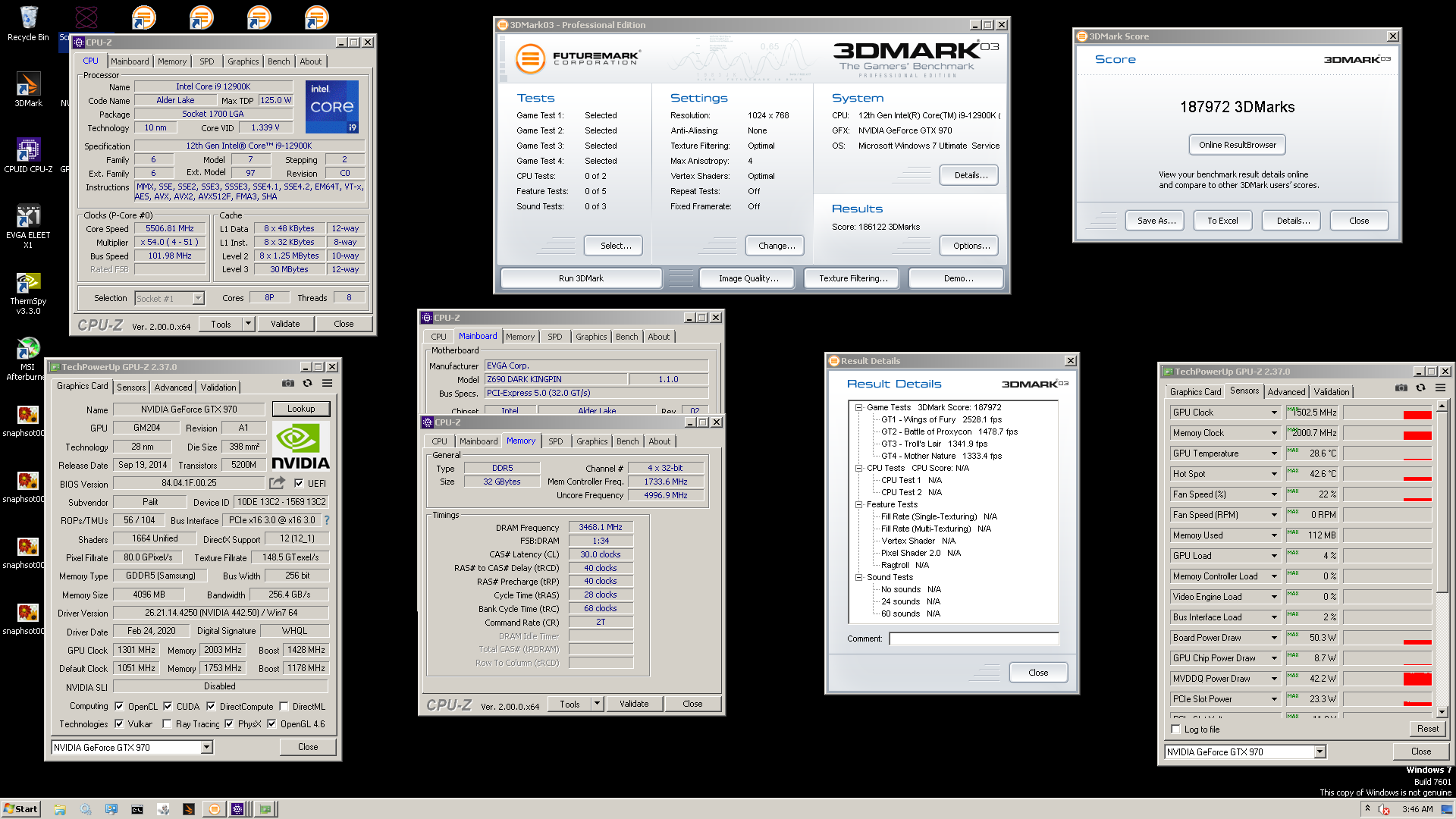Click the orange 3DMark03 taskbar button
This screenshot has height=819, width=1456.
215,809
